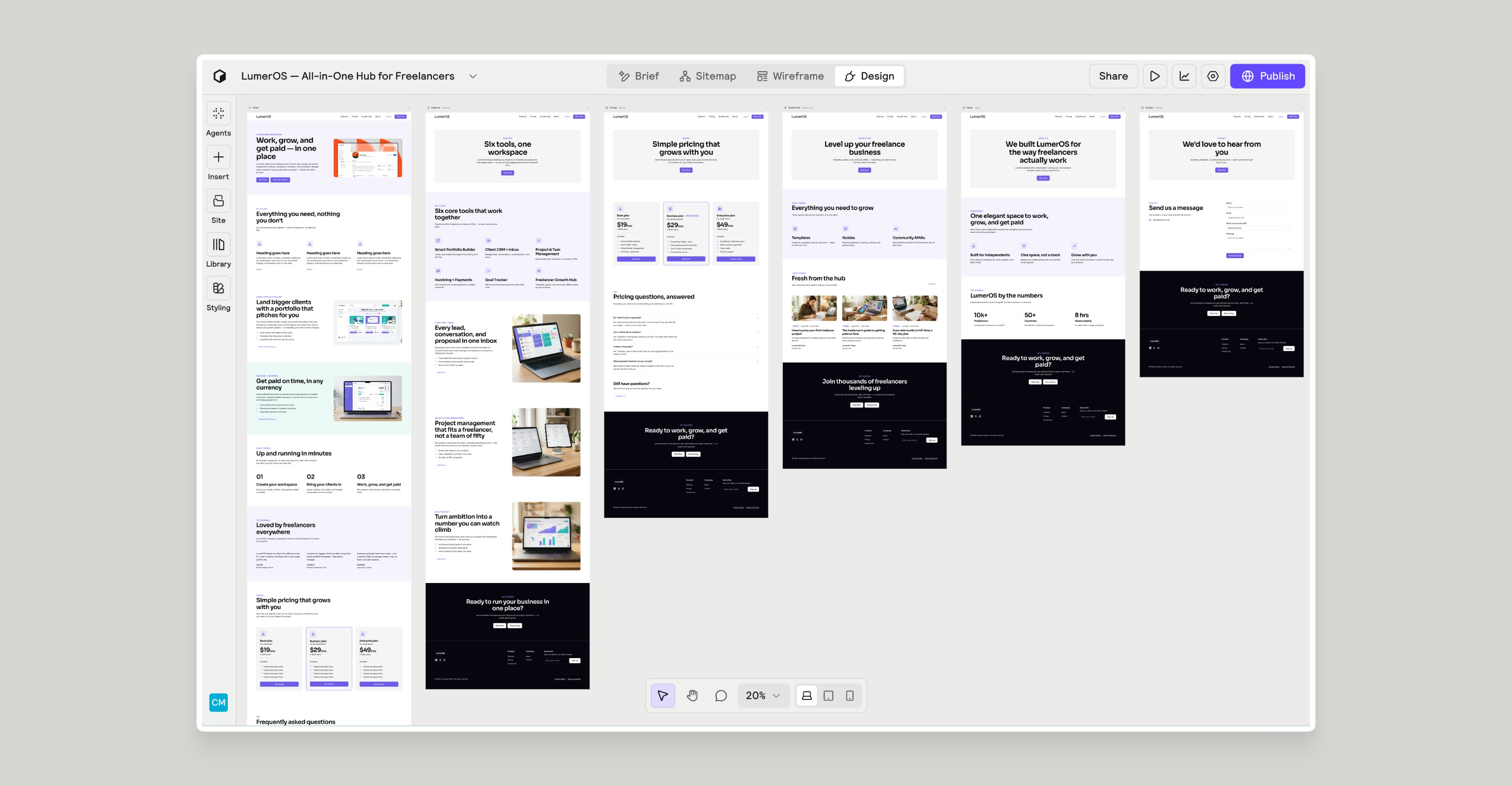
Task: Select the image beside 'Get paid on time'
Action: (368, 398)
